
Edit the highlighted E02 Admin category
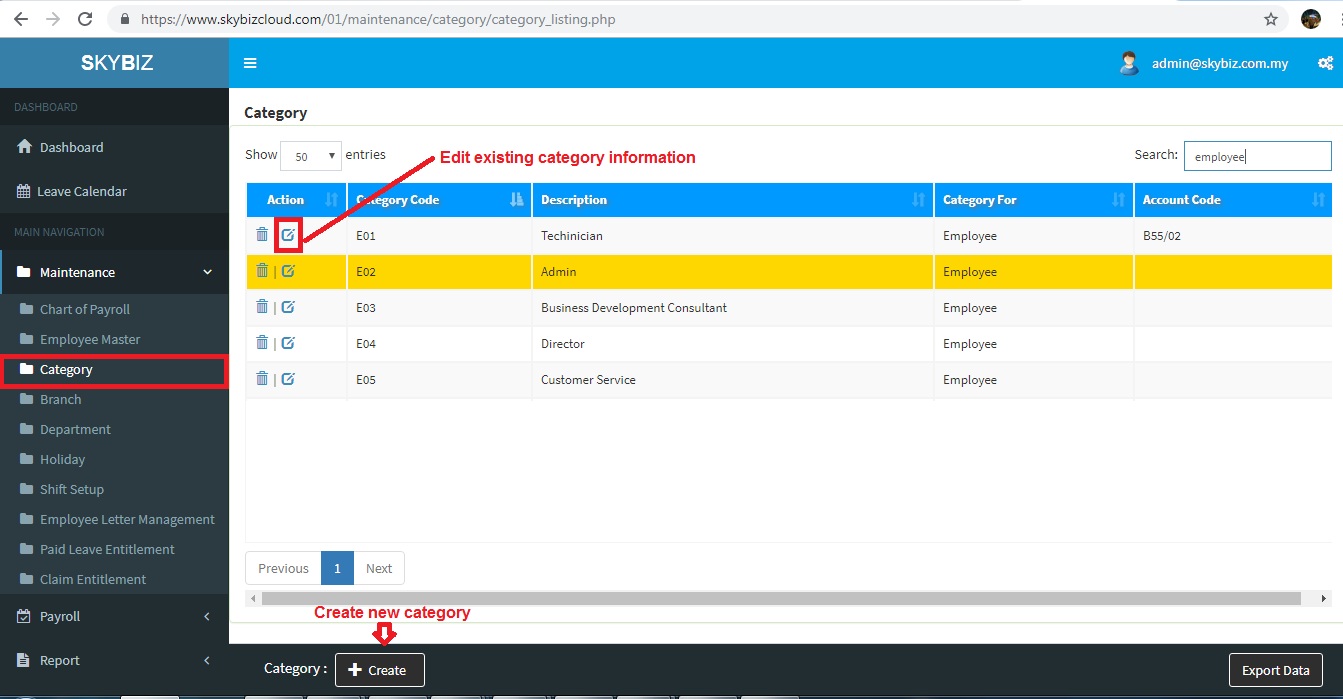(288, 271)
